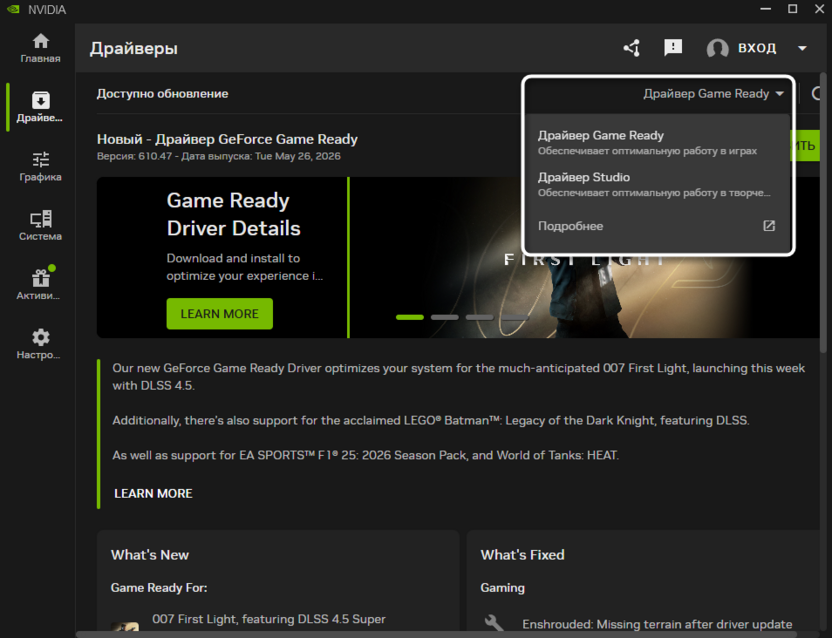Click the vertical scrollbar
This screenshot has height=638, width=832.
pyautogui.click(x=823, y=211)
